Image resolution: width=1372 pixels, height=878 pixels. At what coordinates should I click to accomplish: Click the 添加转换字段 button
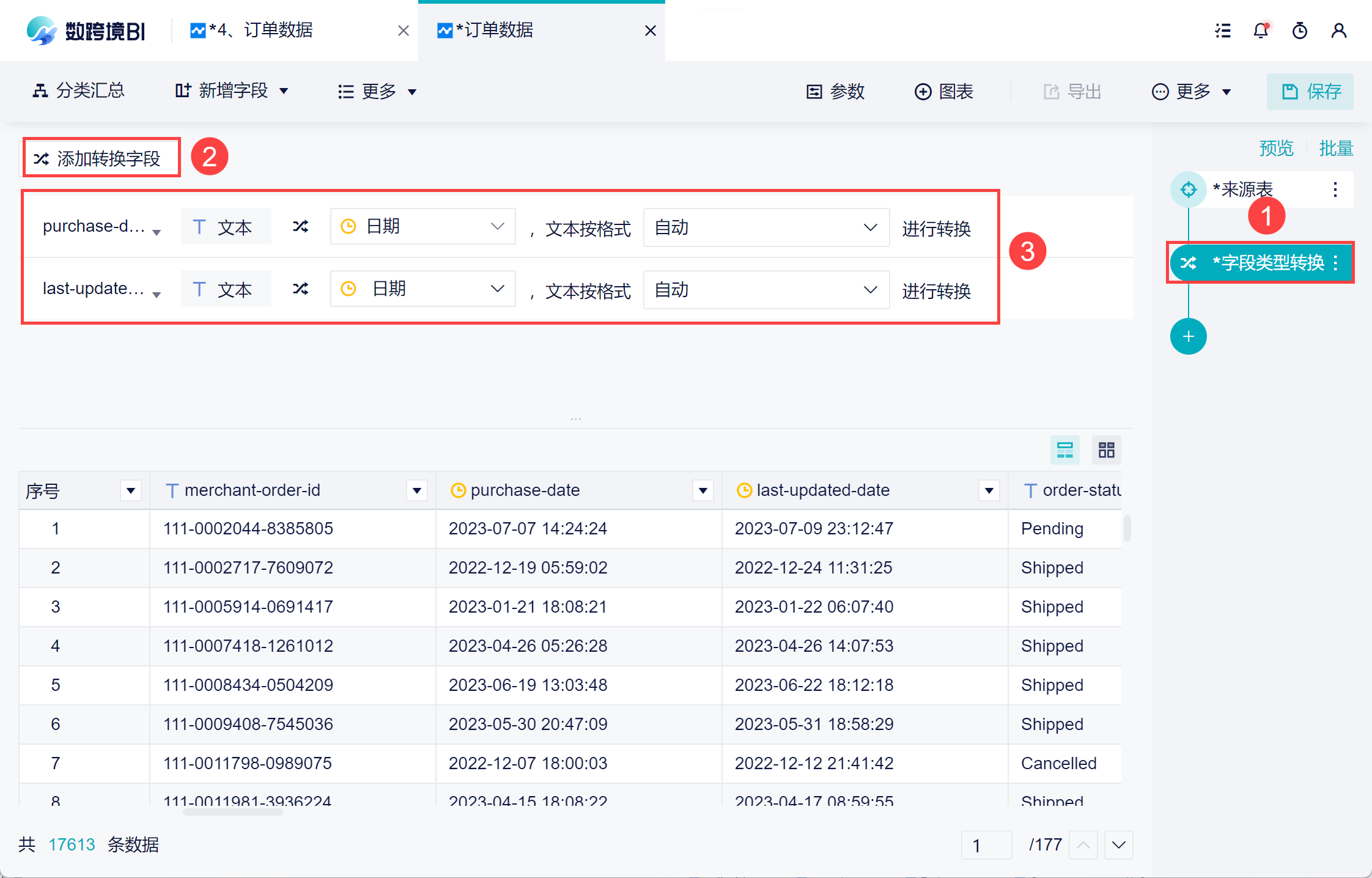[101, 158]
